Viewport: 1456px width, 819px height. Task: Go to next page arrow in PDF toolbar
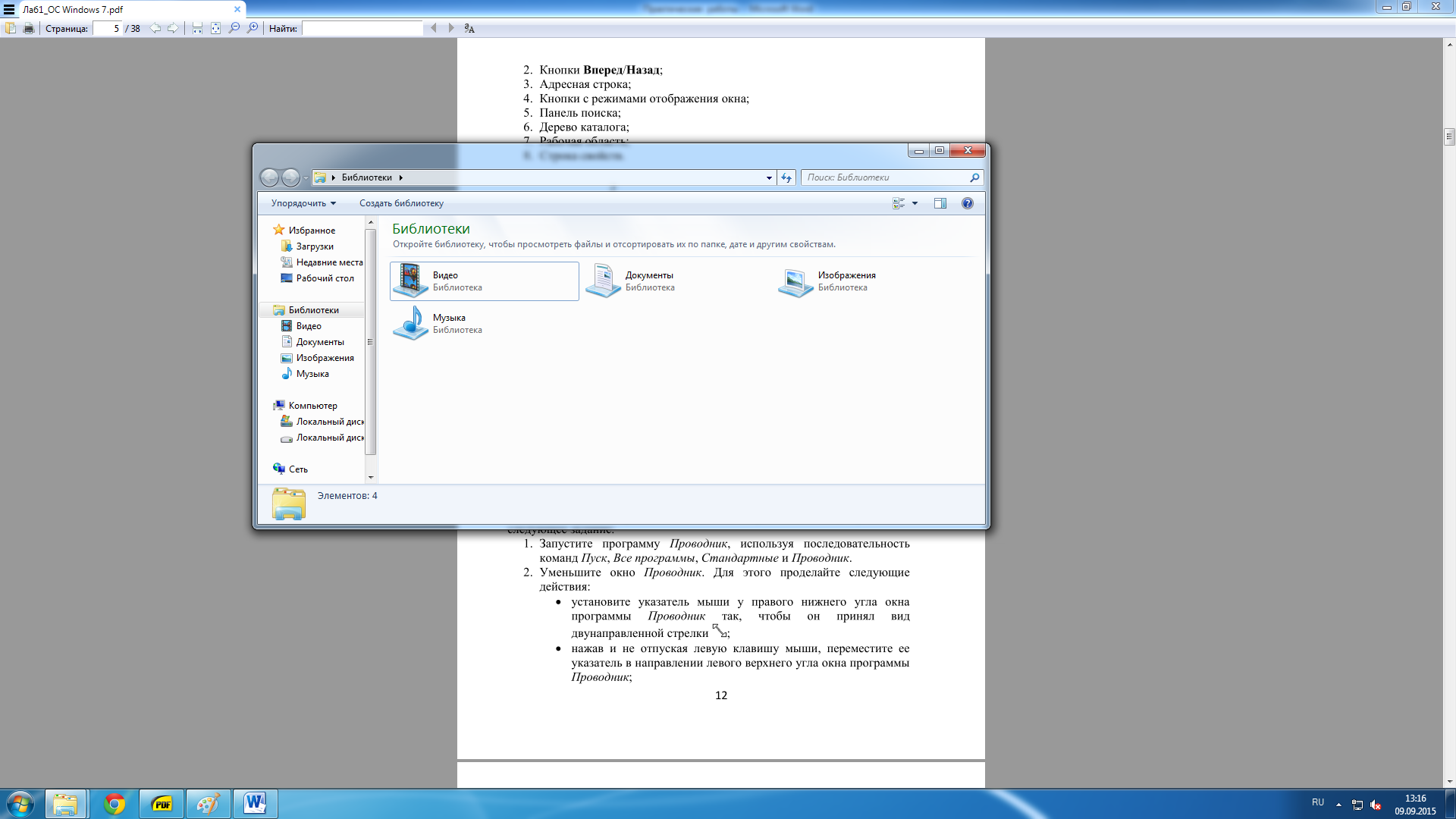[x=173, y=28]
